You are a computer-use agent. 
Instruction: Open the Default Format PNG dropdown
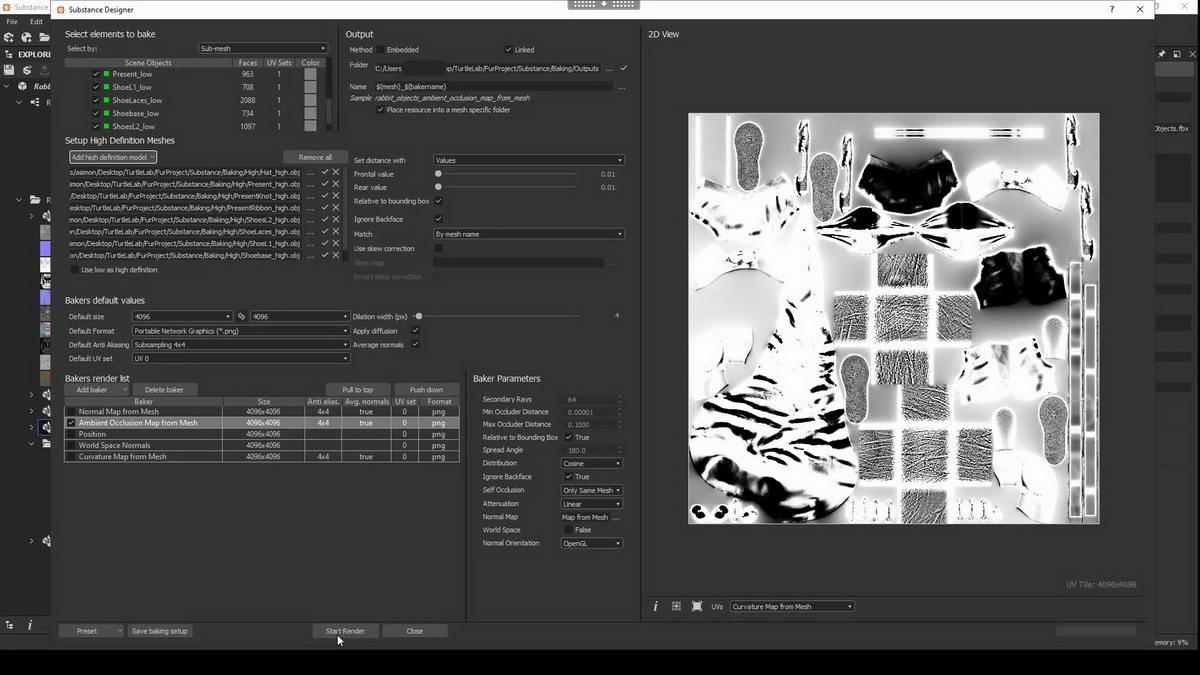pyautogui.click(x=241, y=331)
